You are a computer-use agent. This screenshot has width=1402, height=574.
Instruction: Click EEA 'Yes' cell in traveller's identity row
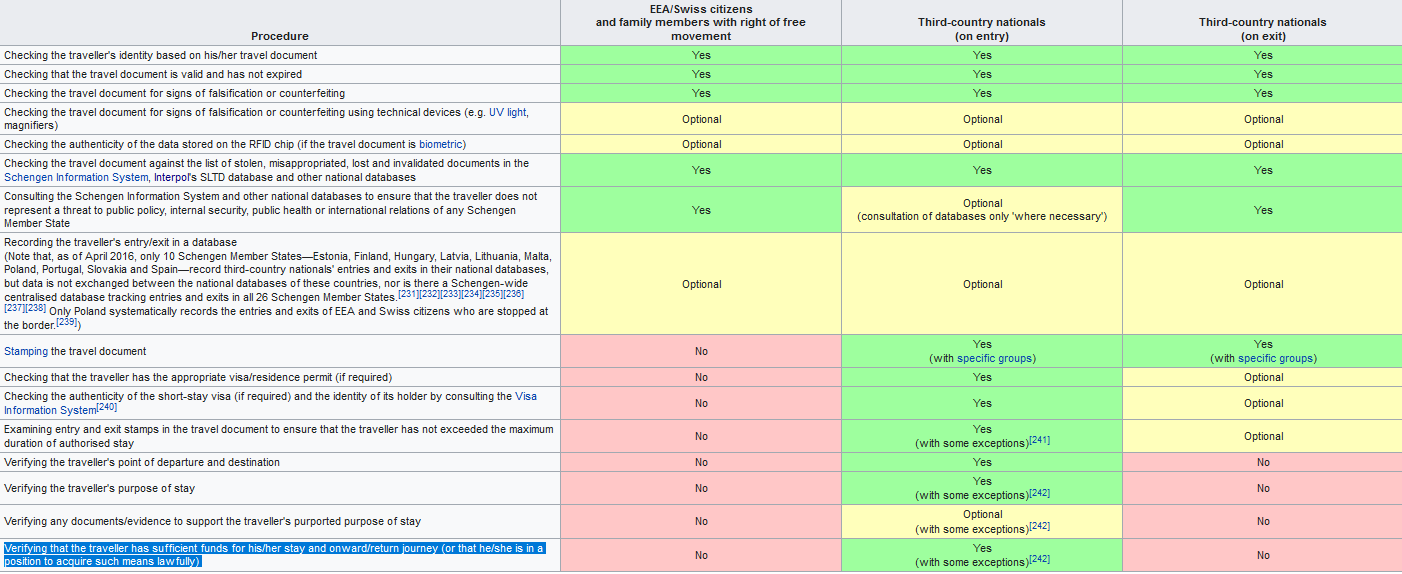point(701,55)
